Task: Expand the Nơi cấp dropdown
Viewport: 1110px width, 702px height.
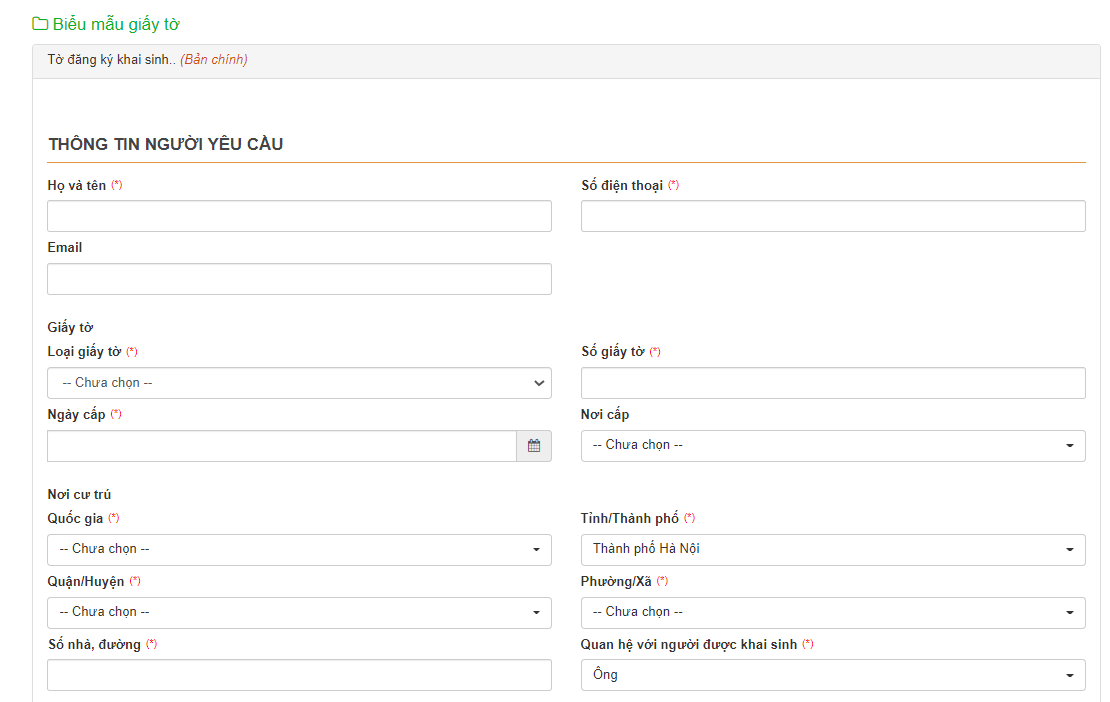Action: click(x=832, y=446)
